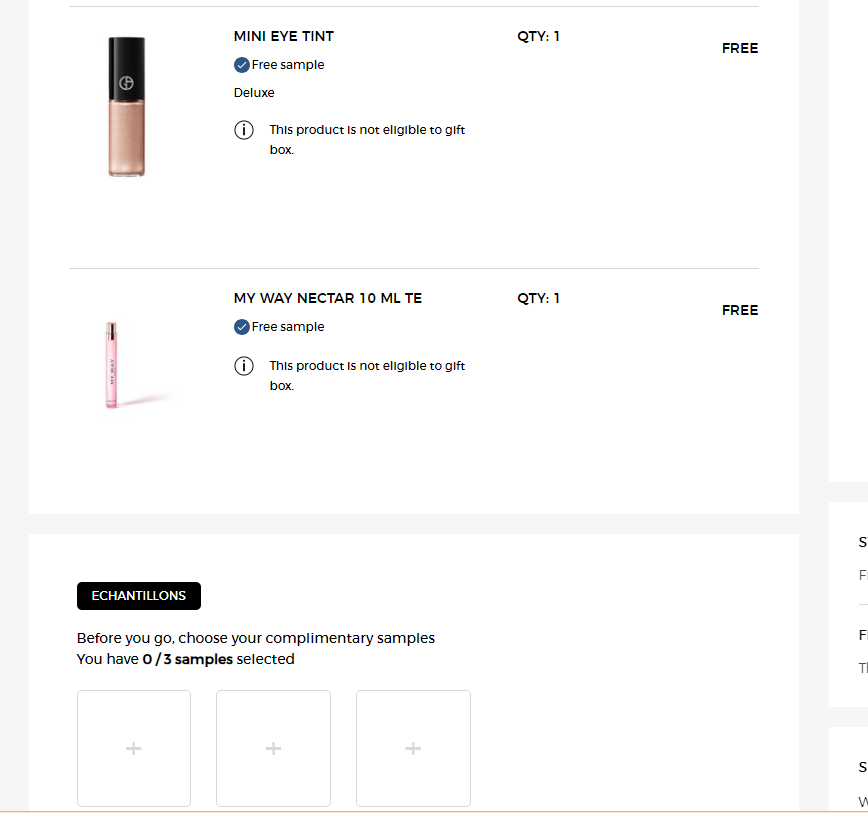Open the My Way Nectar spray image
Image resolution: width=868 pixels, height=813 pixels.
click(x=111, y=365)
